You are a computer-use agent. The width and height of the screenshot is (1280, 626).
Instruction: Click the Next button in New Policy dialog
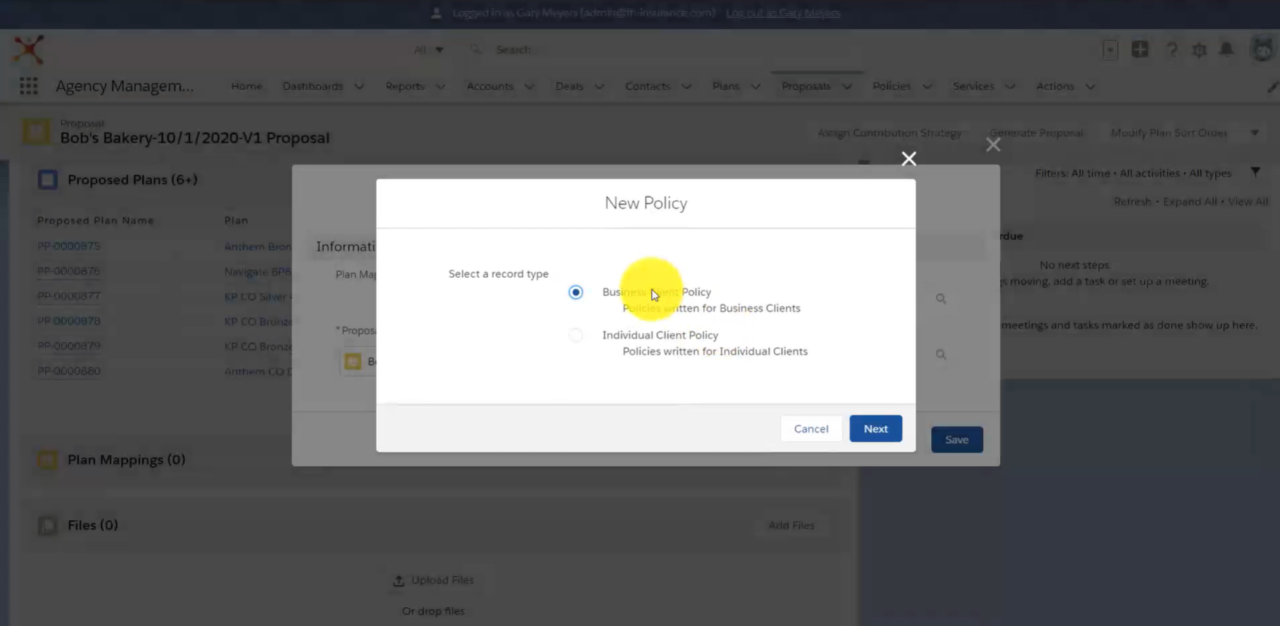[875, 428]
